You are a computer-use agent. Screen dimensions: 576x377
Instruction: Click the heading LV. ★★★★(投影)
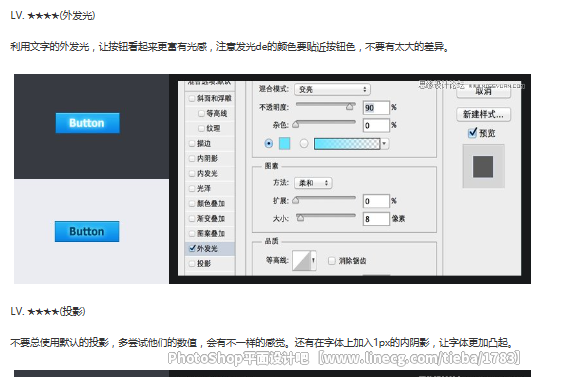point(48,312)
